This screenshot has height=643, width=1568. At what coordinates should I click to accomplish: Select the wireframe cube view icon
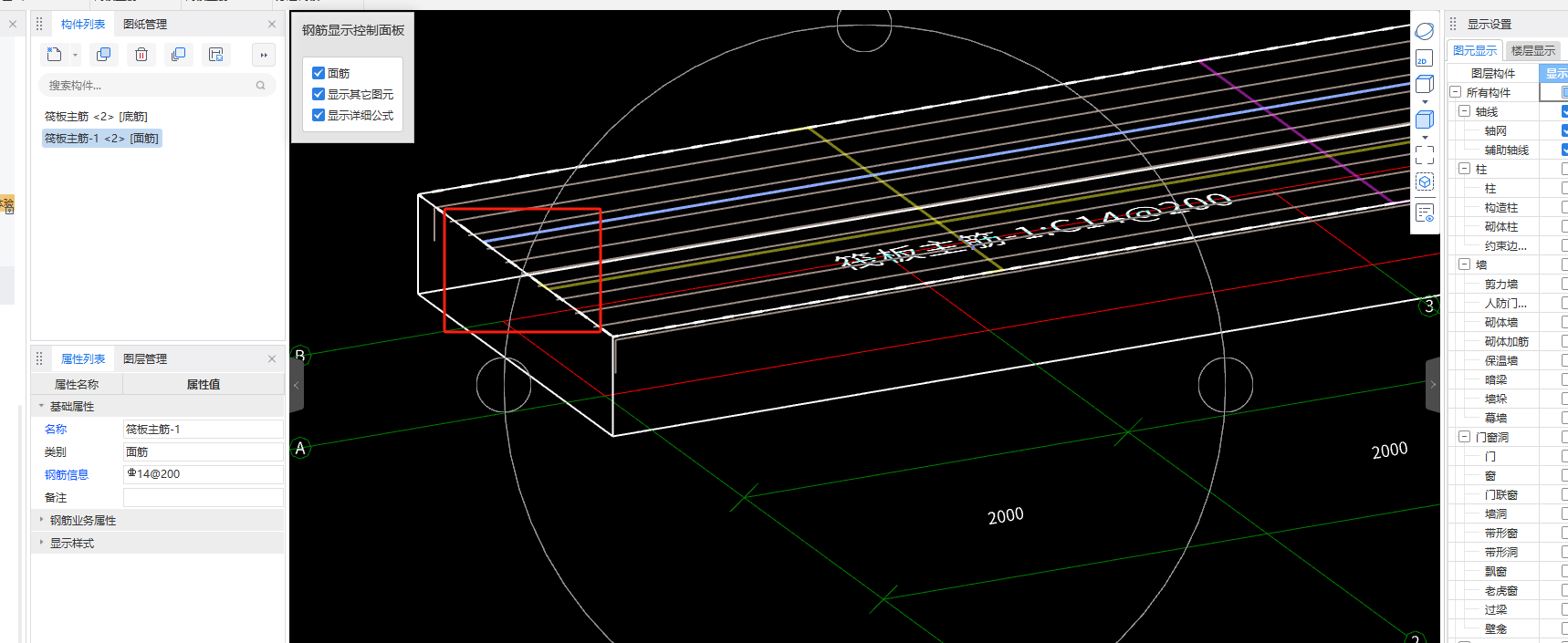(x=1425, y=85)
